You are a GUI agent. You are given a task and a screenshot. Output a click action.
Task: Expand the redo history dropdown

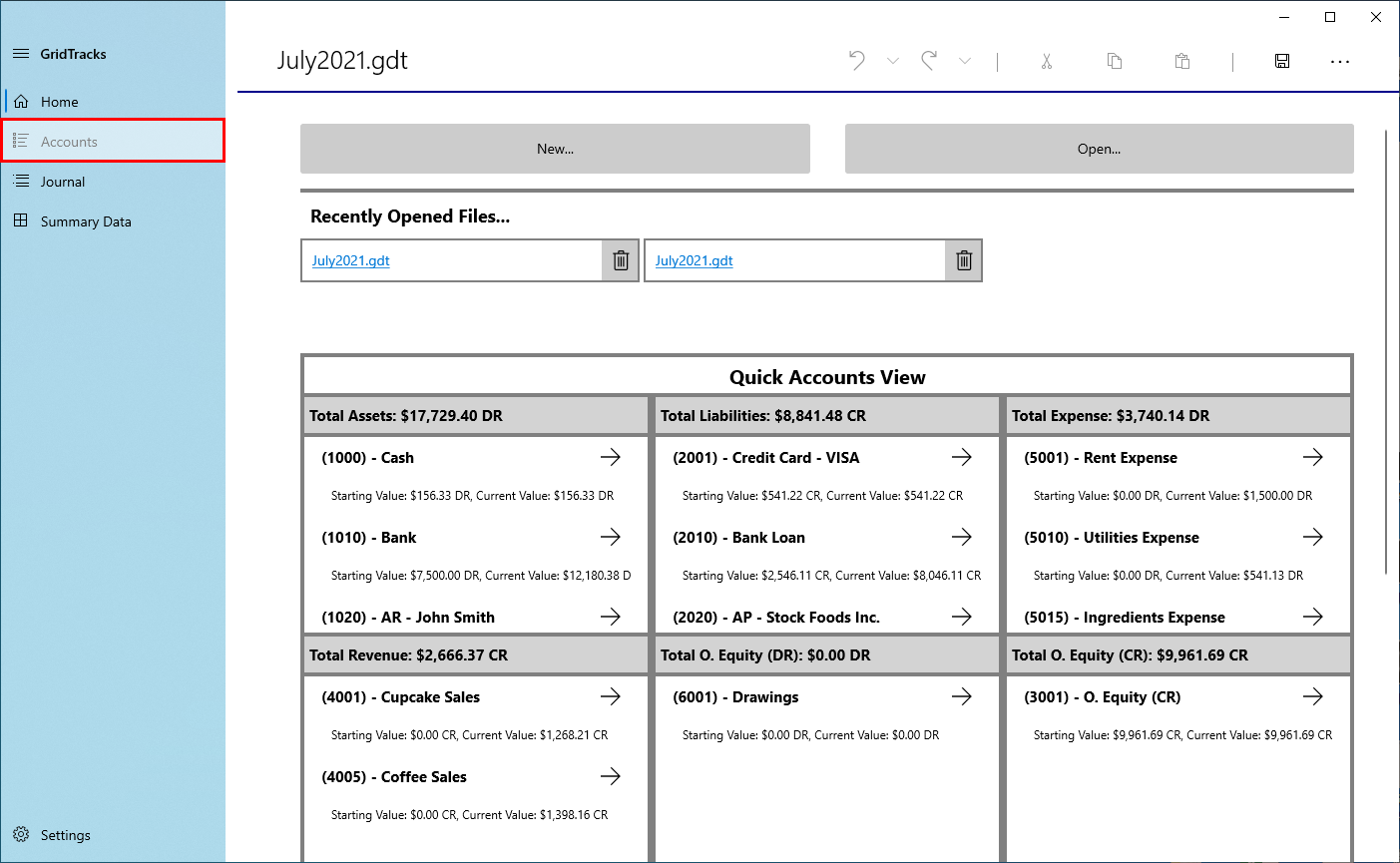[x=965, y=61]
